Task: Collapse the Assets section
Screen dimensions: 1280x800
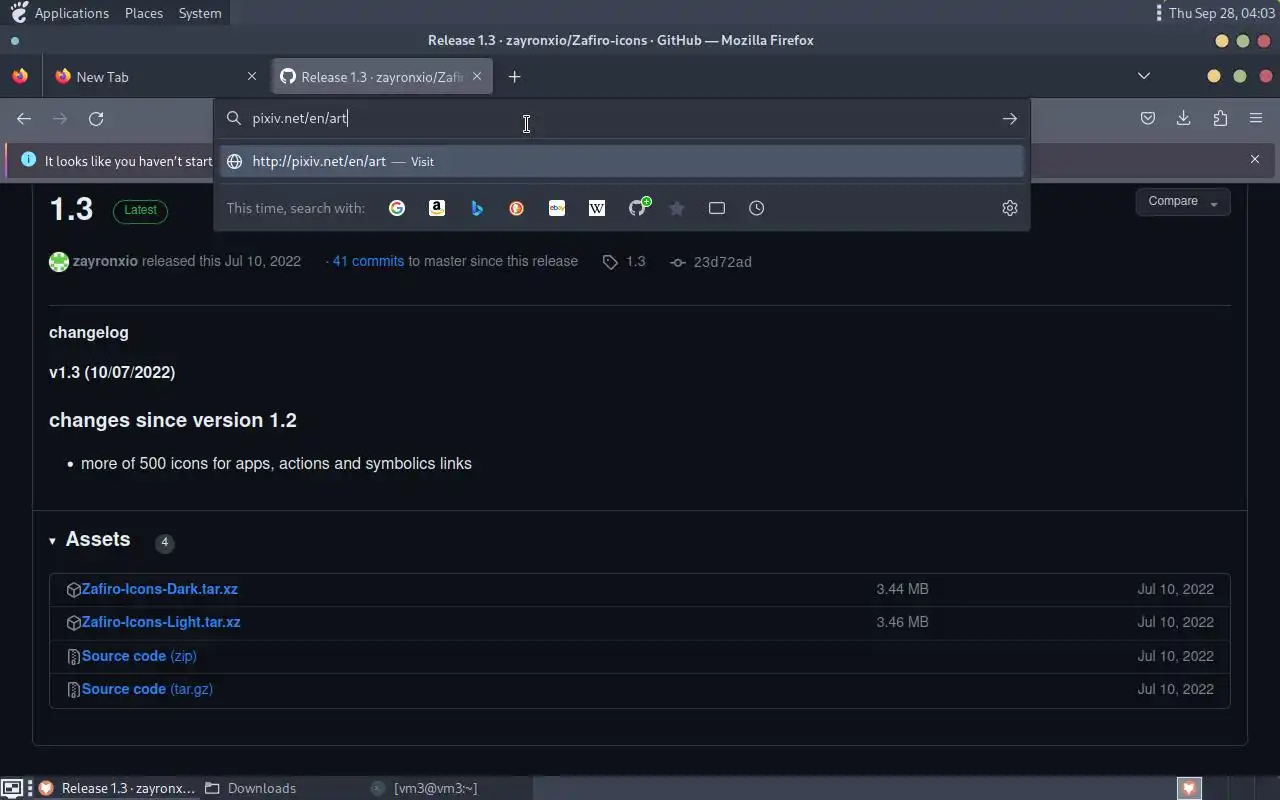Action: (90, 540)
